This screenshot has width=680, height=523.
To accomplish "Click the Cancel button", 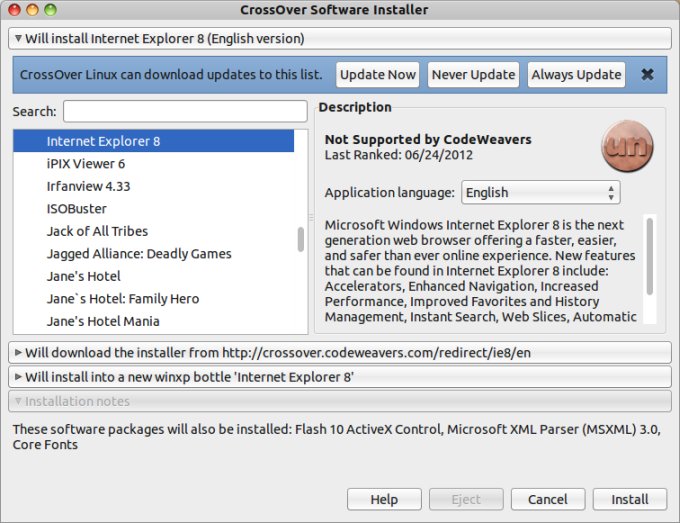I will [x=548, y=500].
